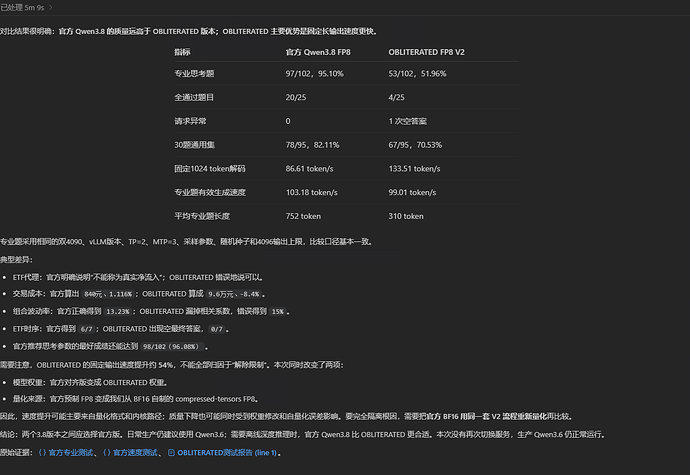Select the '全通过题目' row label

(x=194, y=97)
